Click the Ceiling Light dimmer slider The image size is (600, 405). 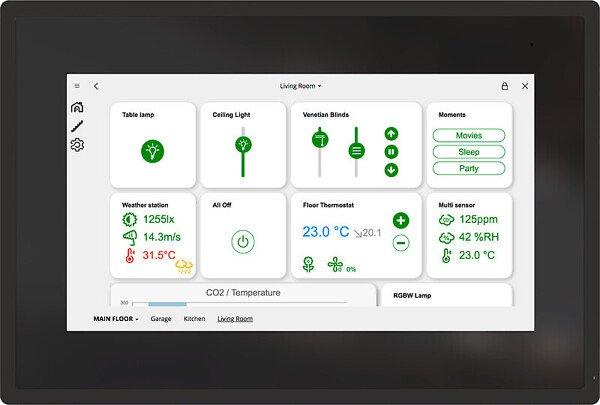pos(242,150)
